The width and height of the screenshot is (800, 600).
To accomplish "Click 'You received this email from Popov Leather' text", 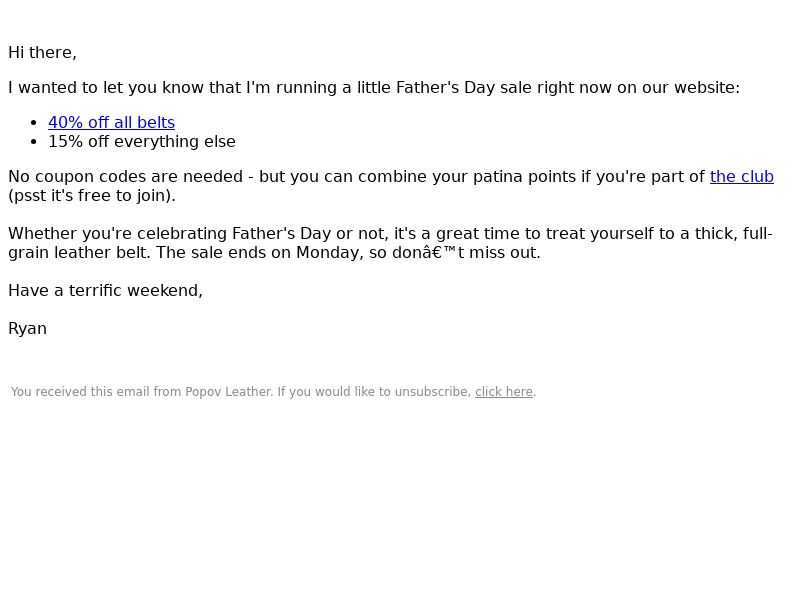I will point(142,392).
